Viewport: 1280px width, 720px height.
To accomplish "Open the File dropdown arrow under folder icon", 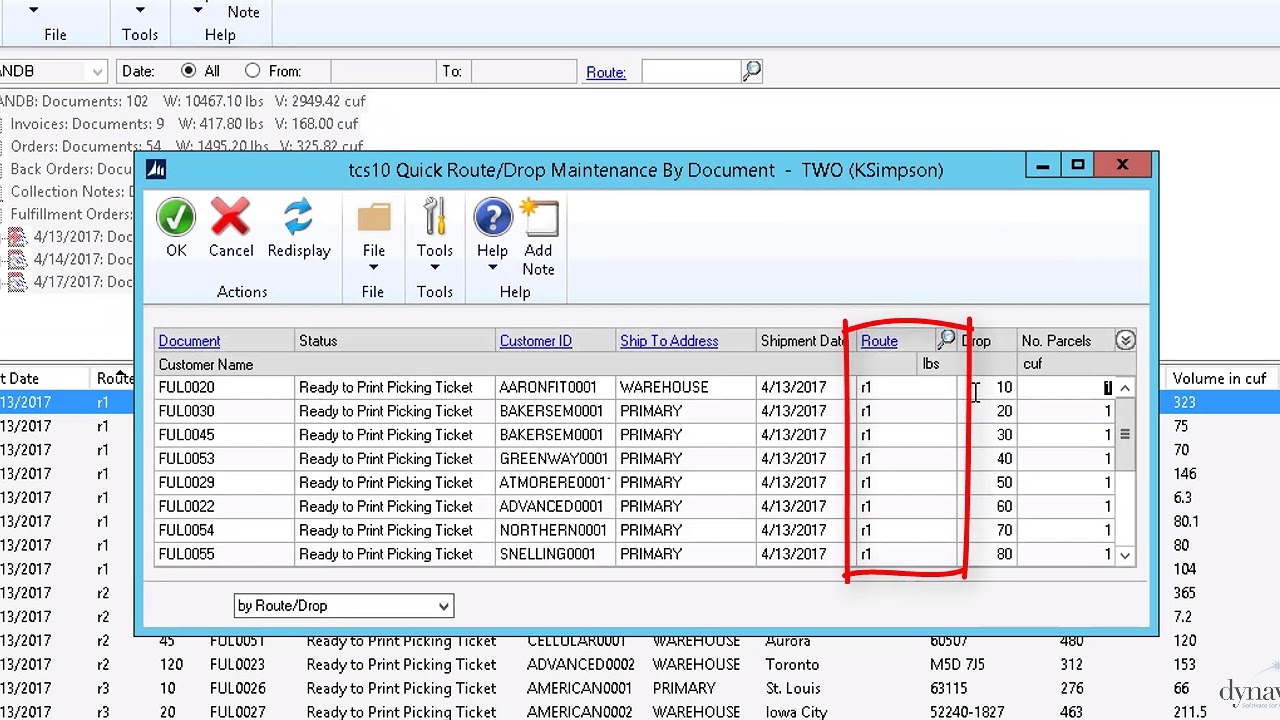I will pos(373,268).
